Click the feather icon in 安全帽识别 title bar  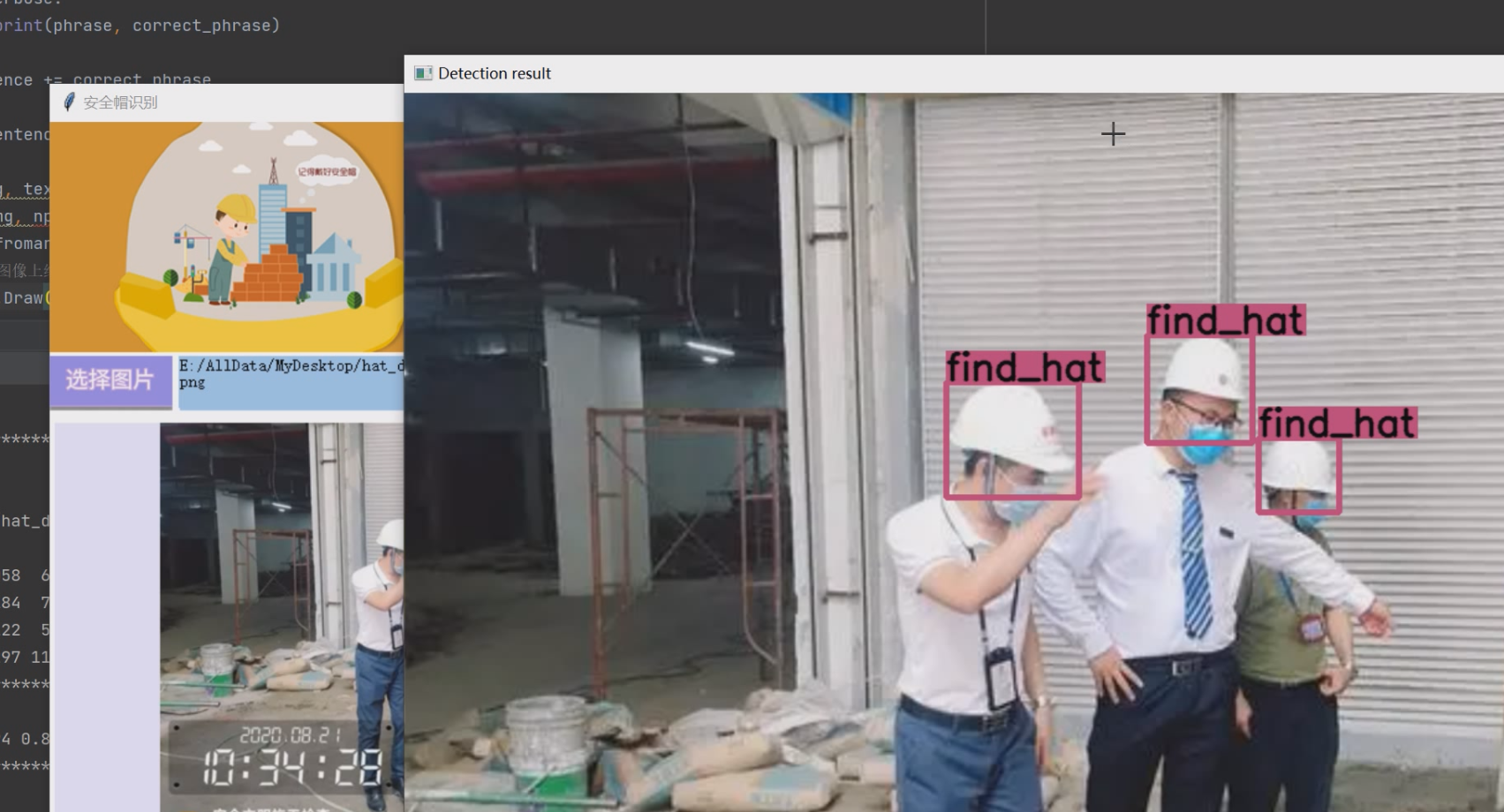click(69, 102)
